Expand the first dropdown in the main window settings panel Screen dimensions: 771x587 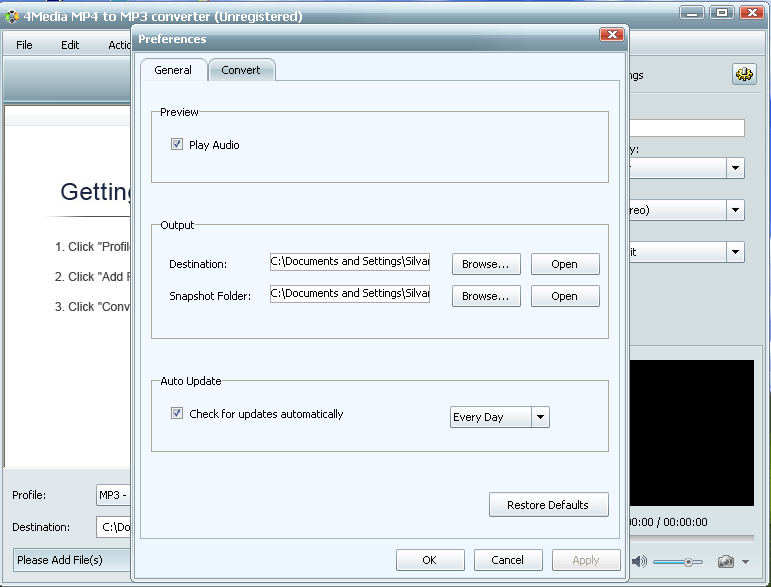coord(735,168)
